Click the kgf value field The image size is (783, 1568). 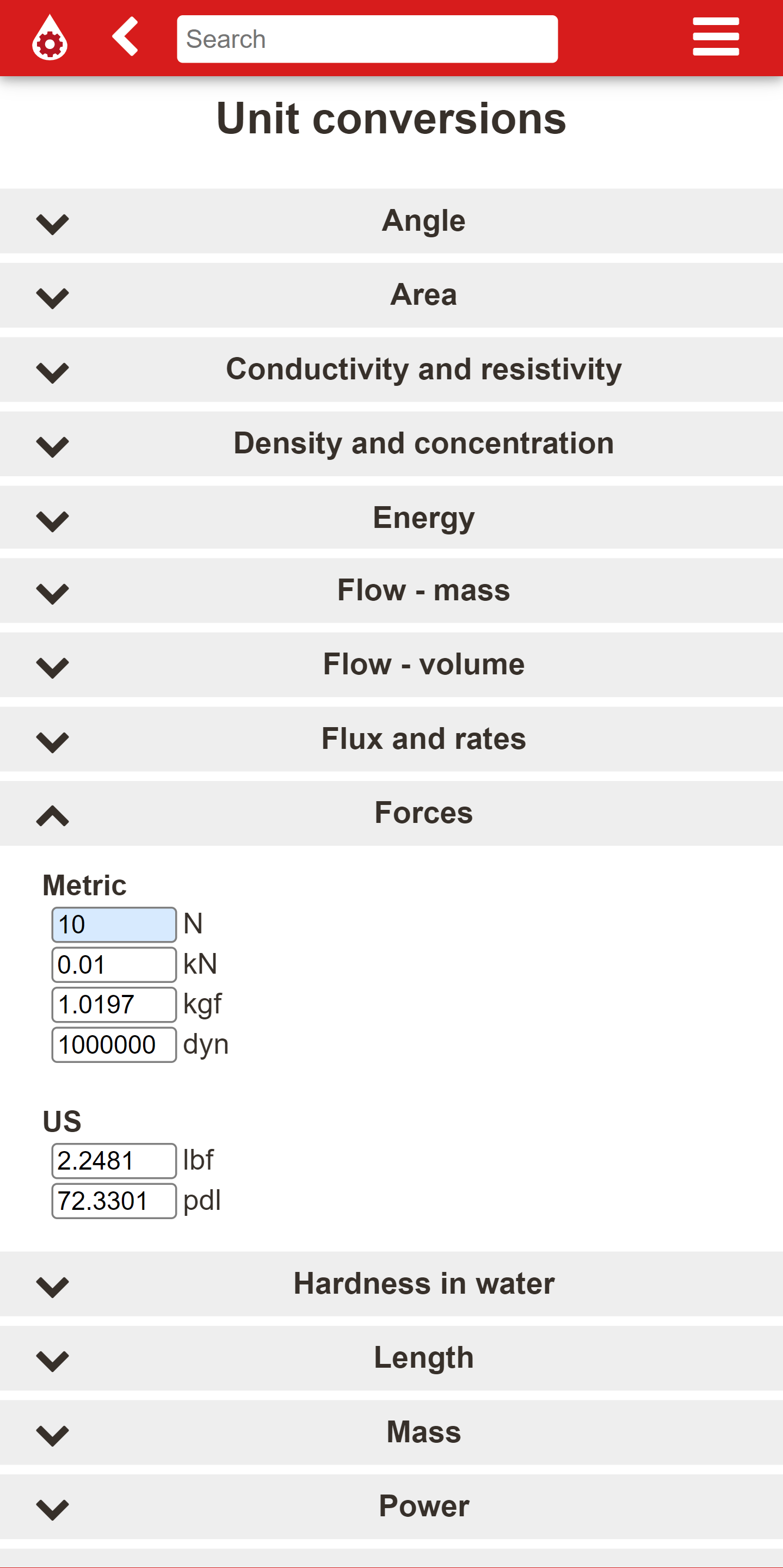(114, 1005)
